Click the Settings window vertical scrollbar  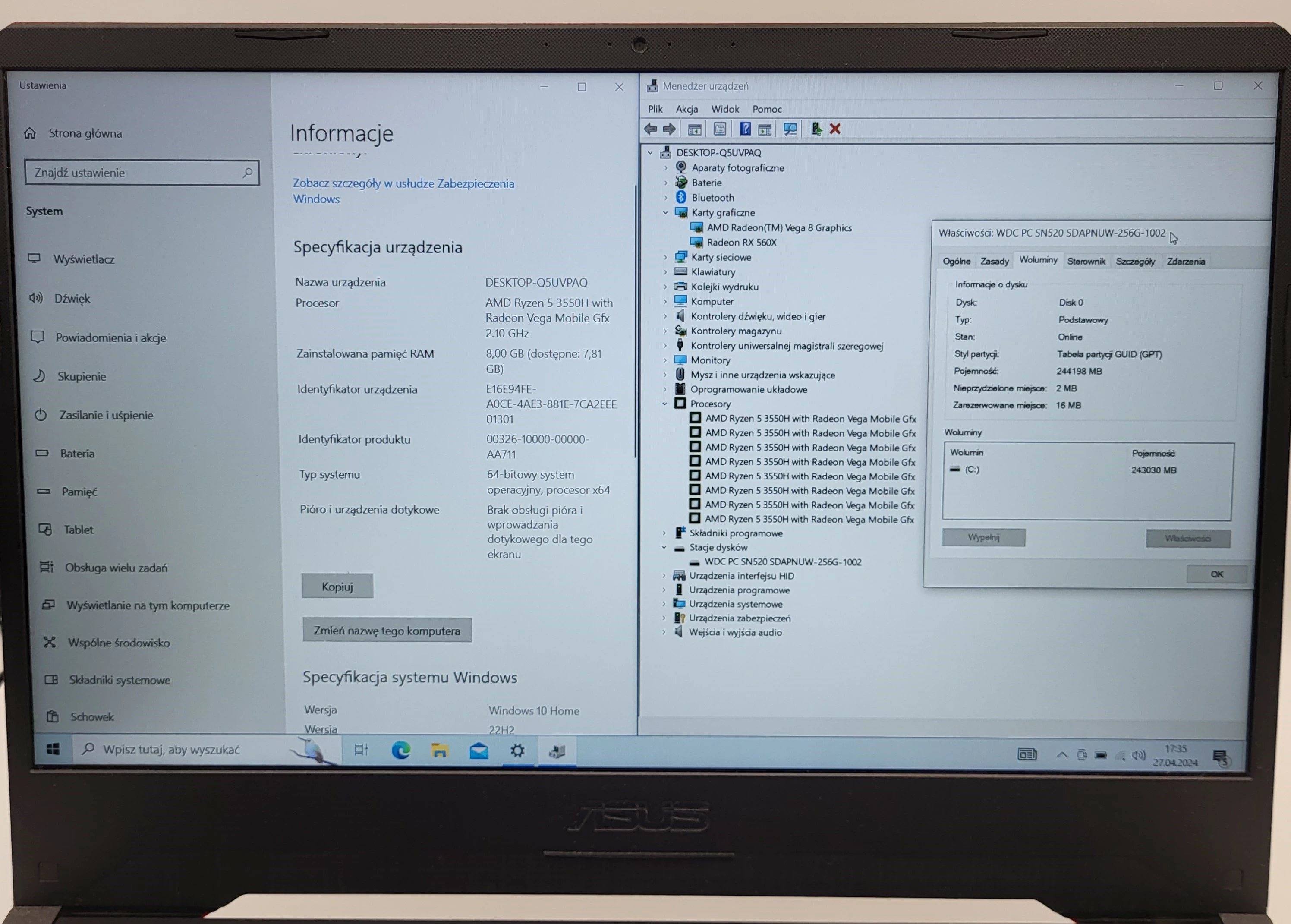pos(635,322)
